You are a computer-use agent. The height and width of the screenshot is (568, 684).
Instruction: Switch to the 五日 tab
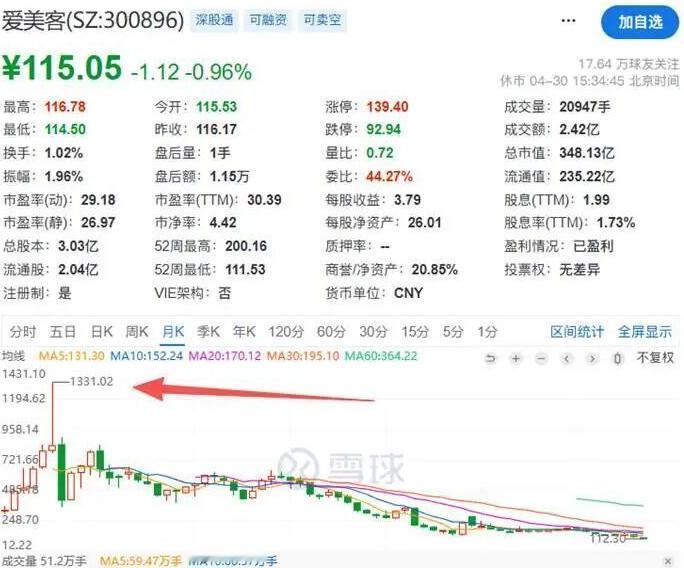[x=62, y=332]
